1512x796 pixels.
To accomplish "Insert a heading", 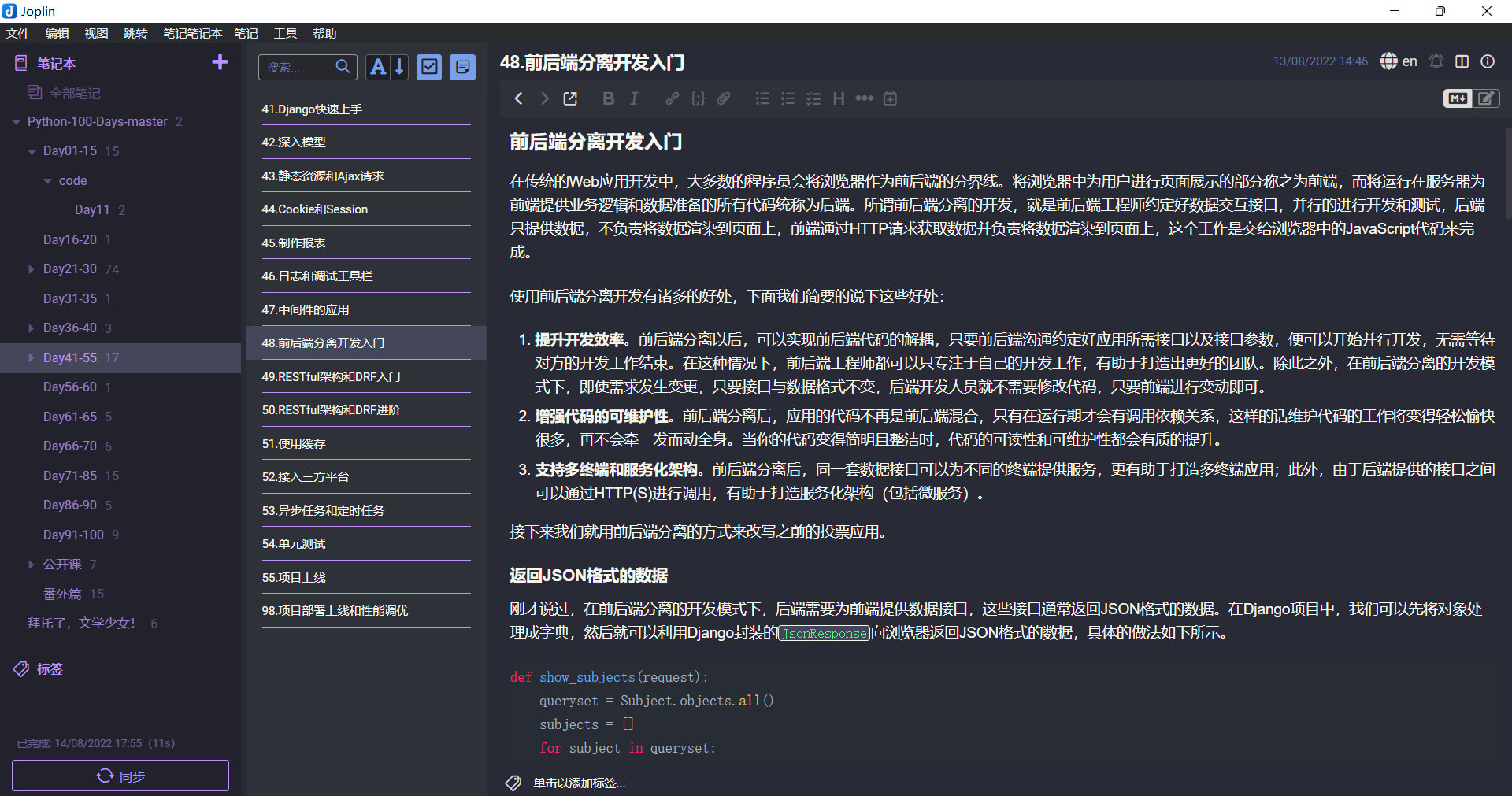I will pyautogui.click(x=839, y=98).
